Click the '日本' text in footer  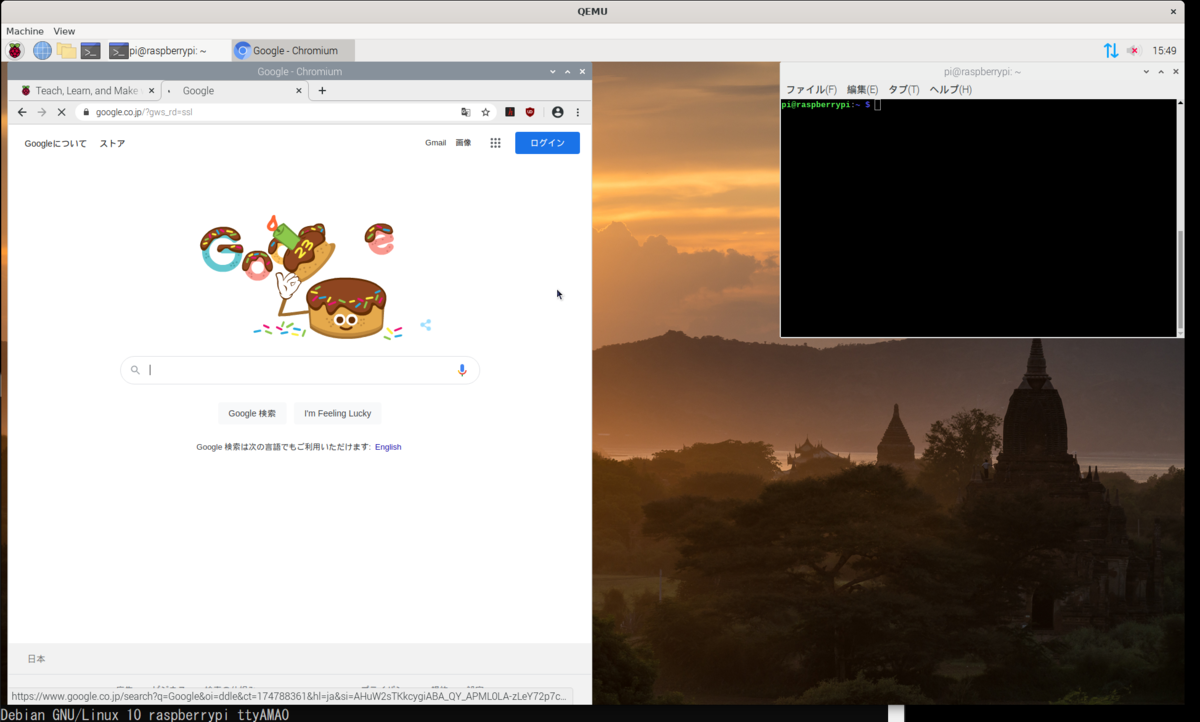click(x=36, y=659)
